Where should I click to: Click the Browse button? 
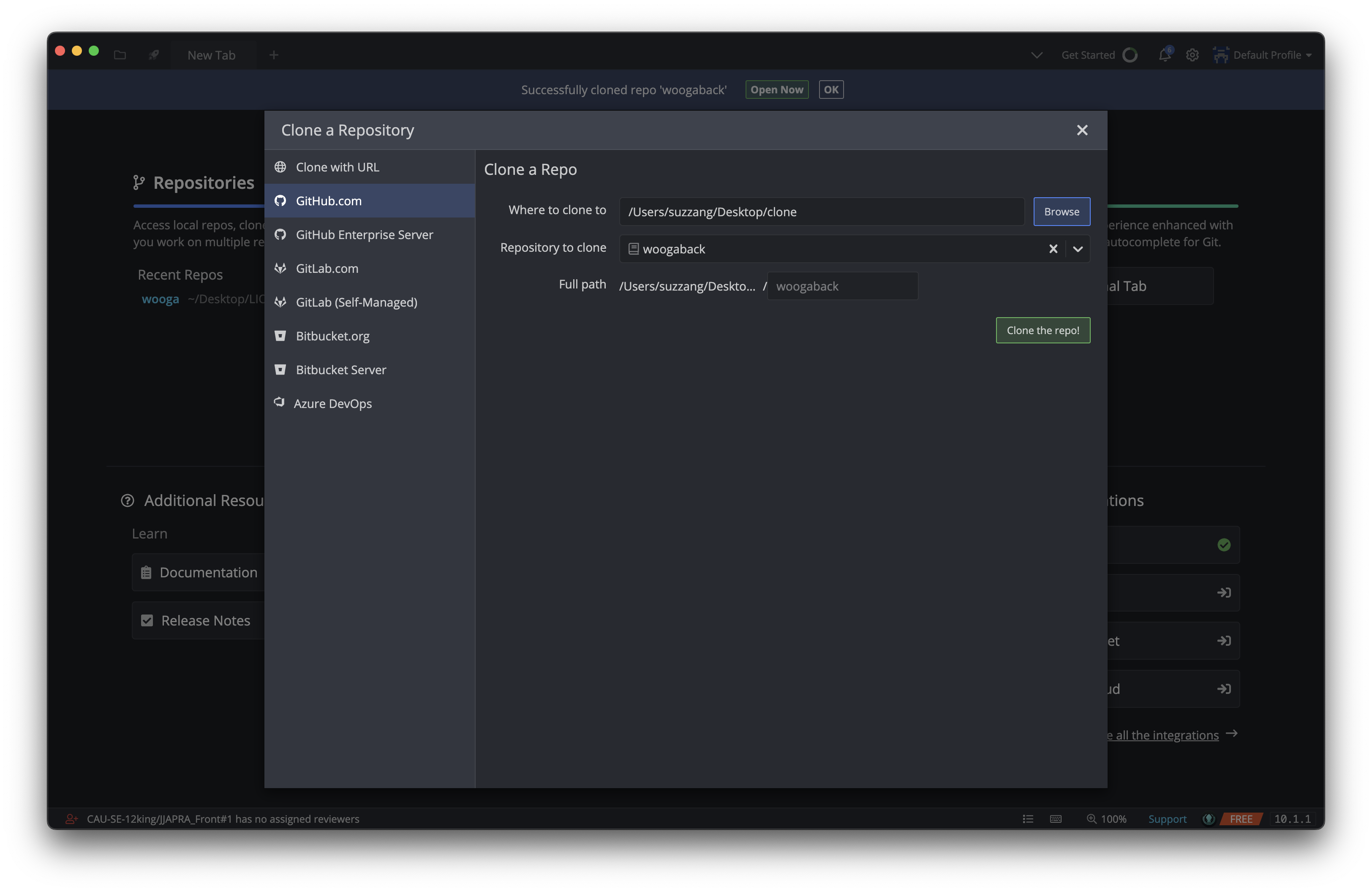1061,212
